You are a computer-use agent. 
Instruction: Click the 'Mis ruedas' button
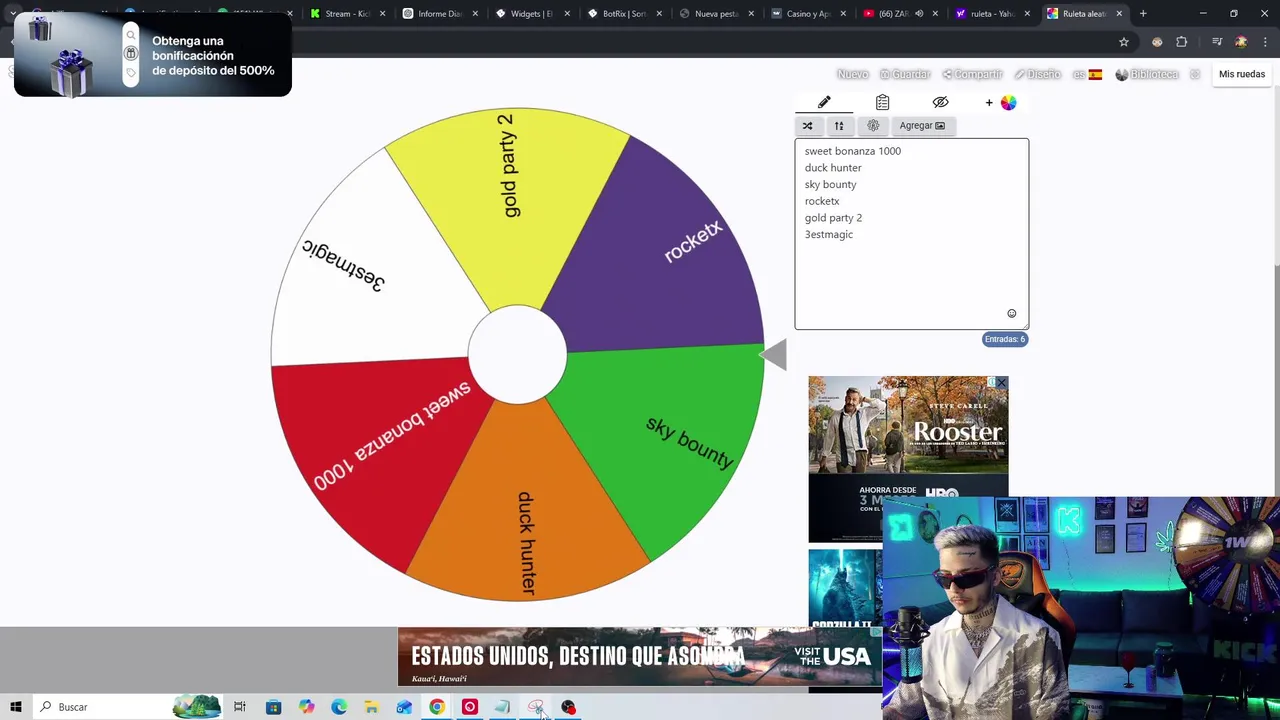[1242, 74]
